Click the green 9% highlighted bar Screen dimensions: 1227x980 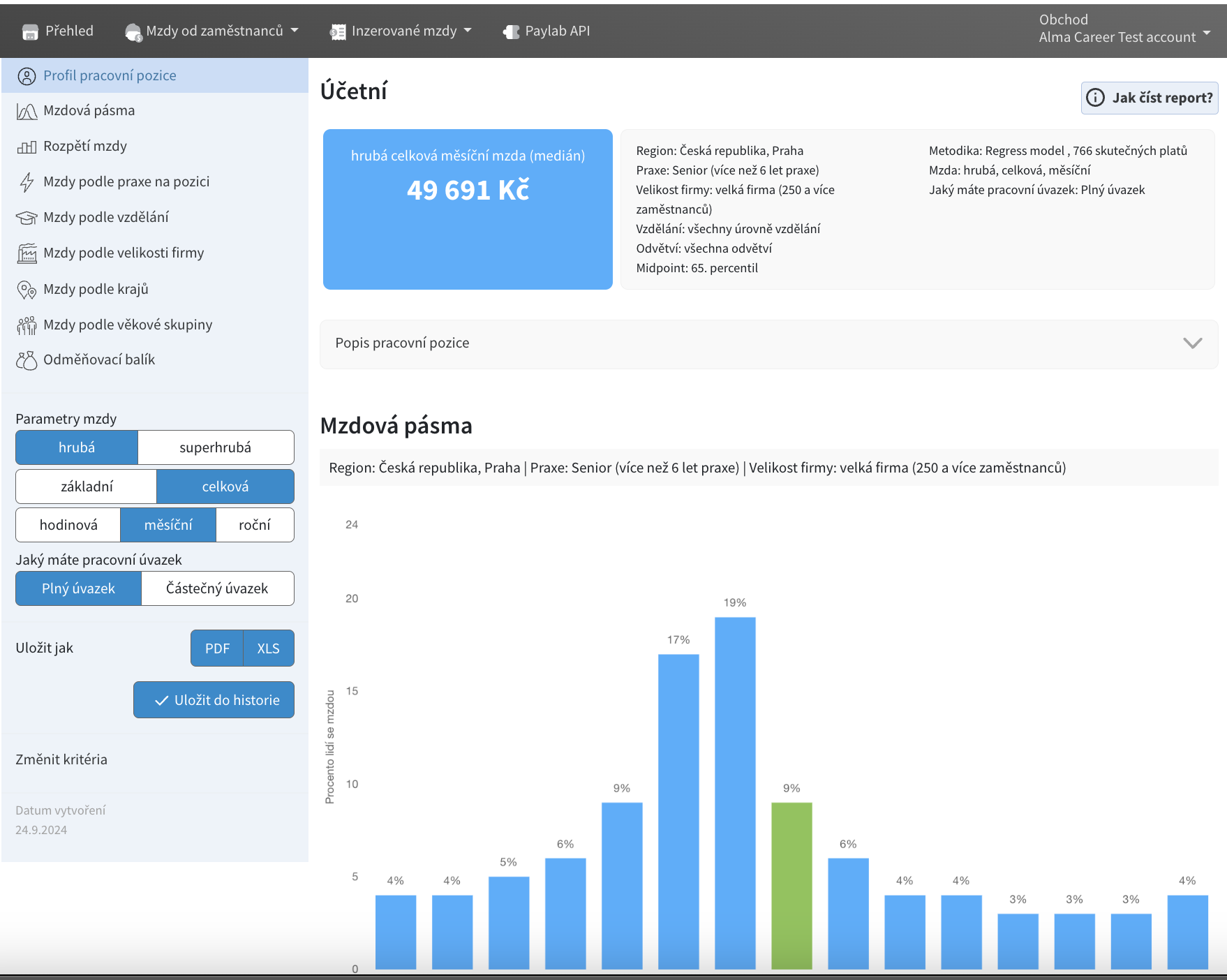(x=791, y=886)
